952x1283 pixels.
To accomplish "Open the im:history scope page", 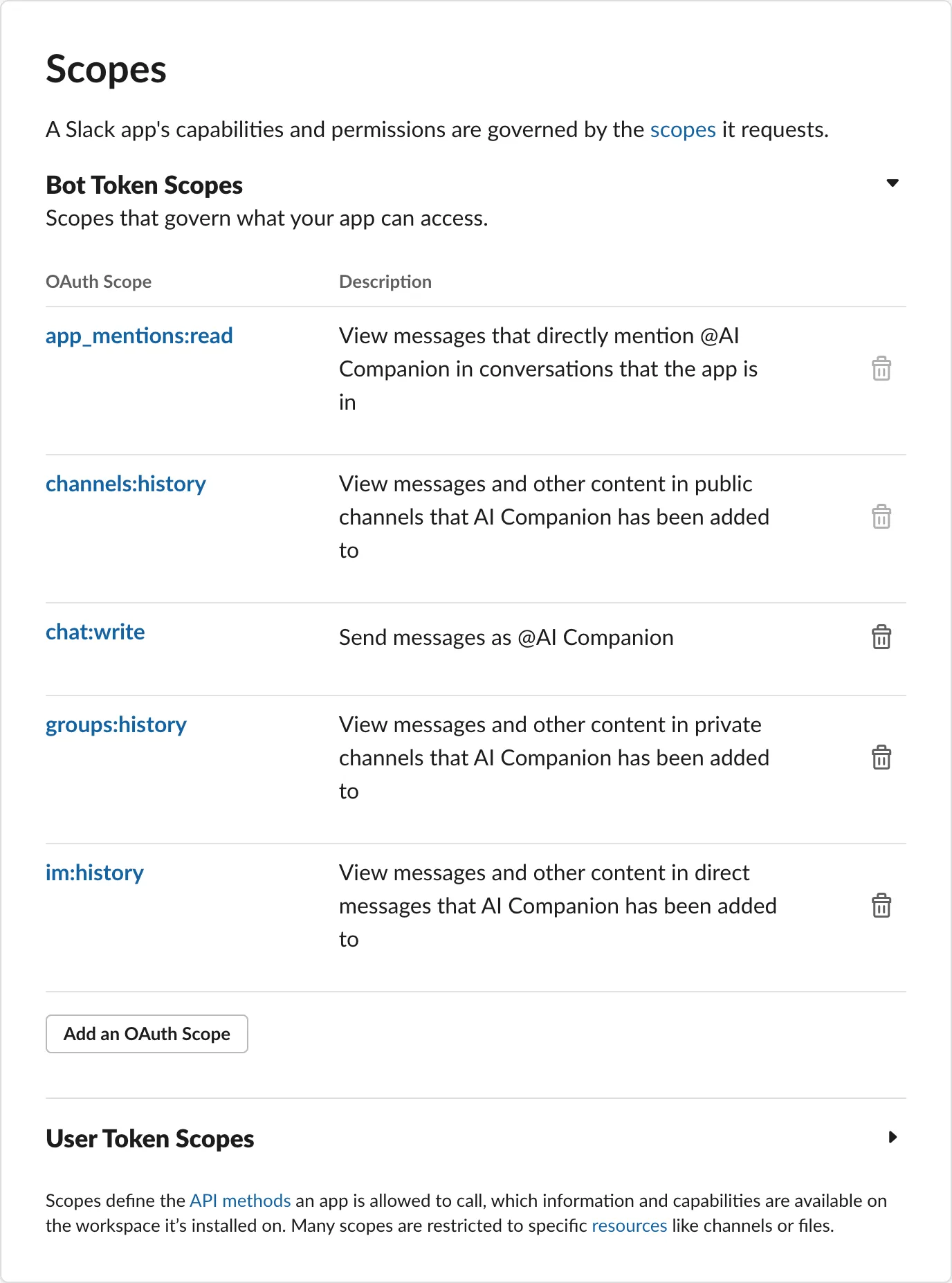I will (94, 873).
